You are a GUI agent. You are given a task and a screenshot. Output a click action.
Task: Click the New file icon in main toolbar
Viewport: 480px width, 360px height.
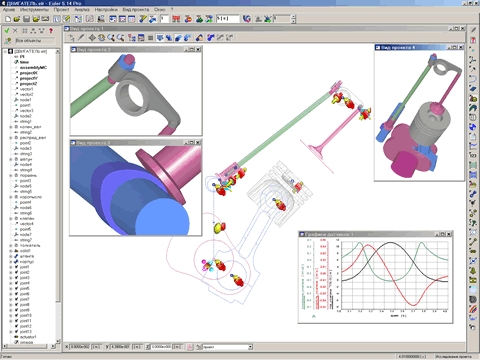click(x=8, y=19)
